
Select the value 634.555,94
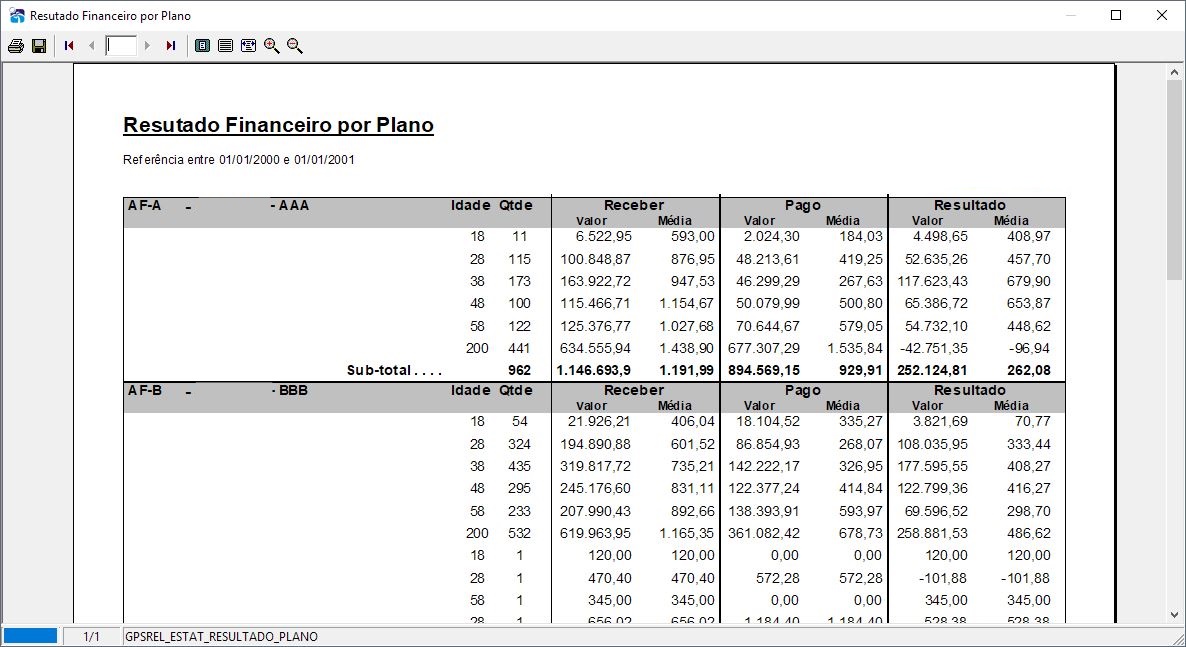(595, 349)
